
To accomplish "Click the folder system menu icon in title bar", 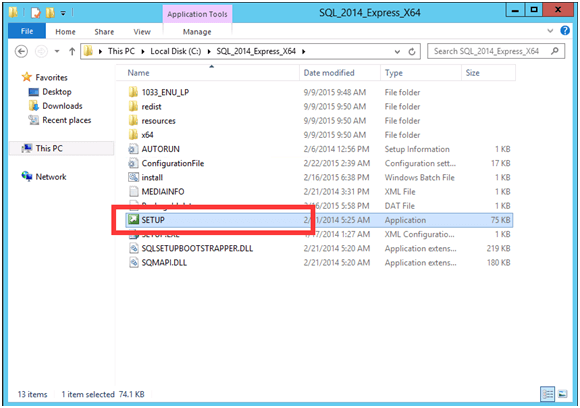I will point(13,12).
